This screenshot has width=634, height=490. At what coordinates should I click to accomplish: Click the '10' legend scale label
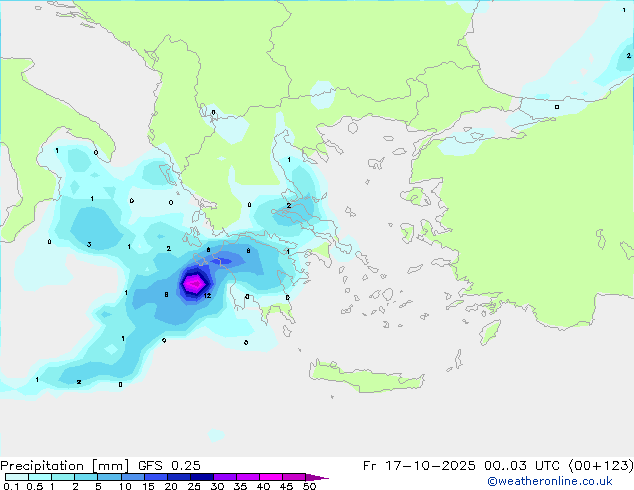(125, 486)
